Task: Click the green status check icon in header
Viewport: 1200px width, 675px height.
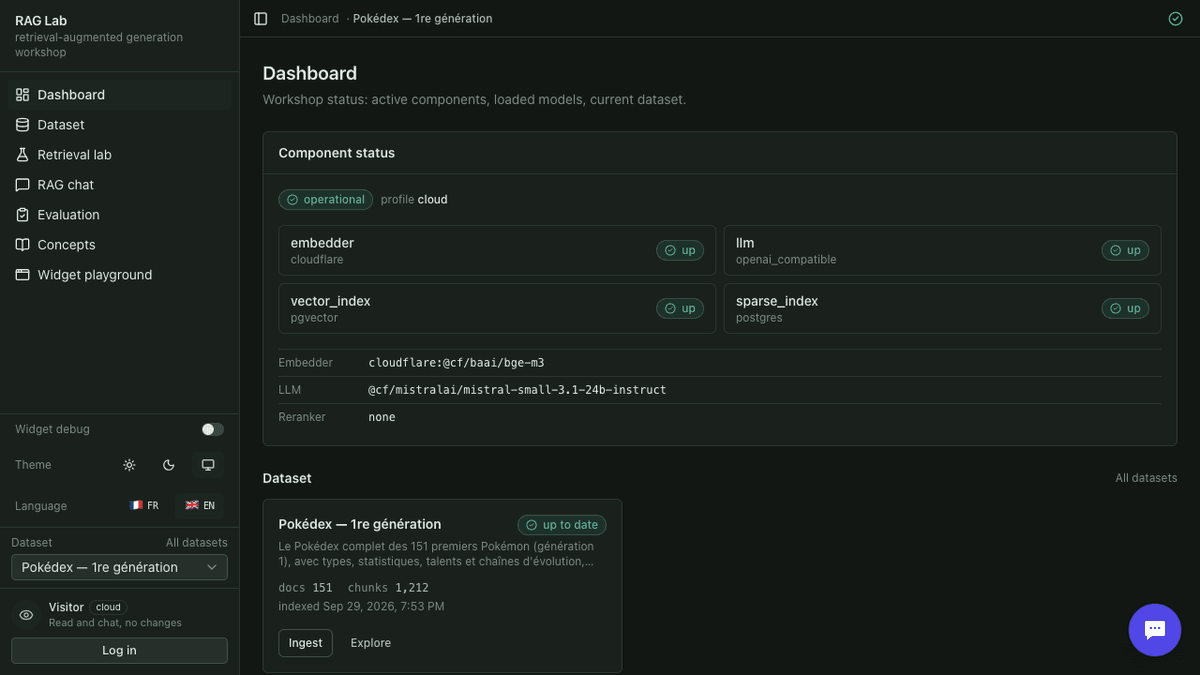Action: coord(1175,19)
